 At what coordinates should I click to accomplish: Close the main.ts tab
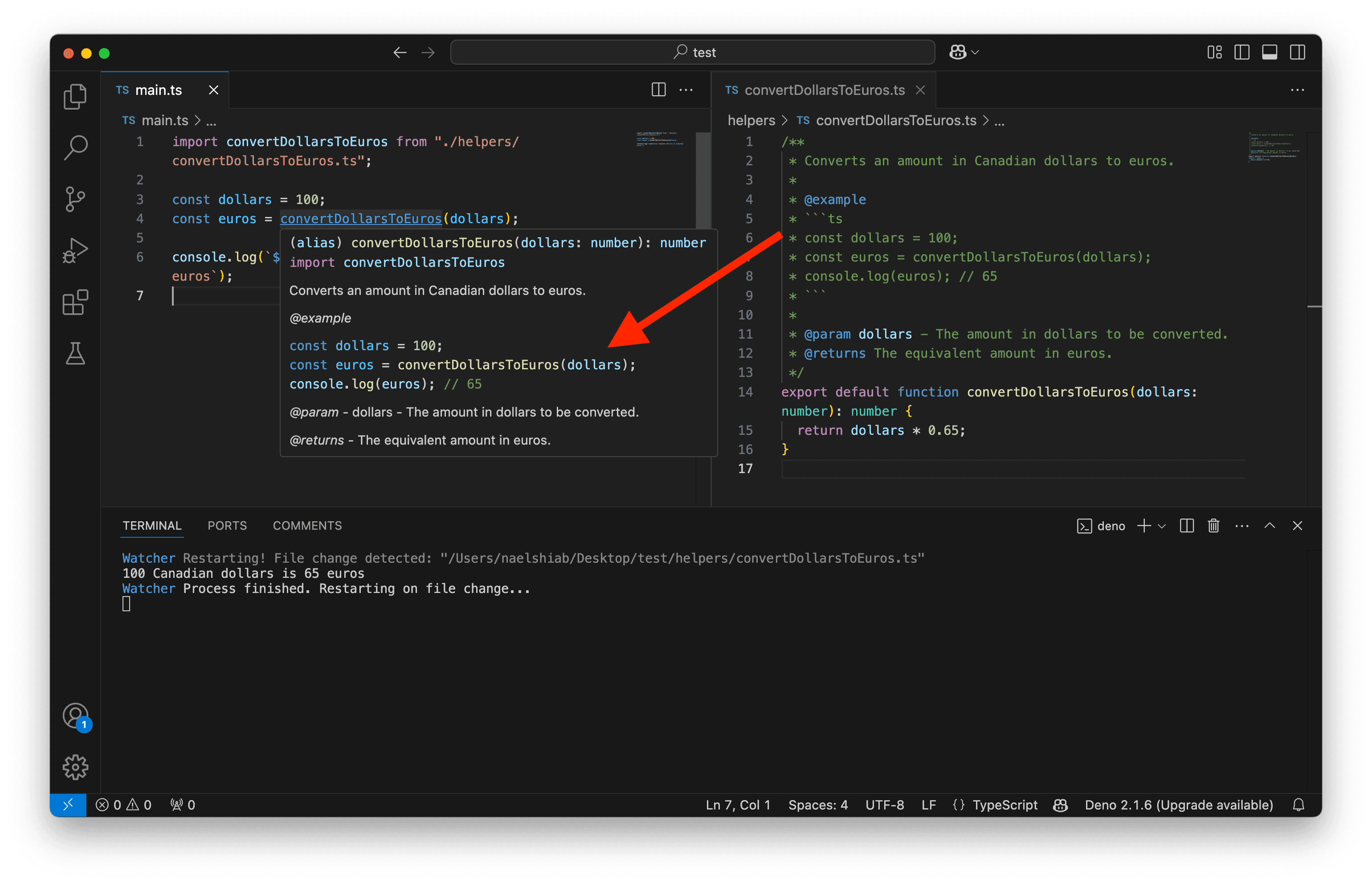click(213, 90)
